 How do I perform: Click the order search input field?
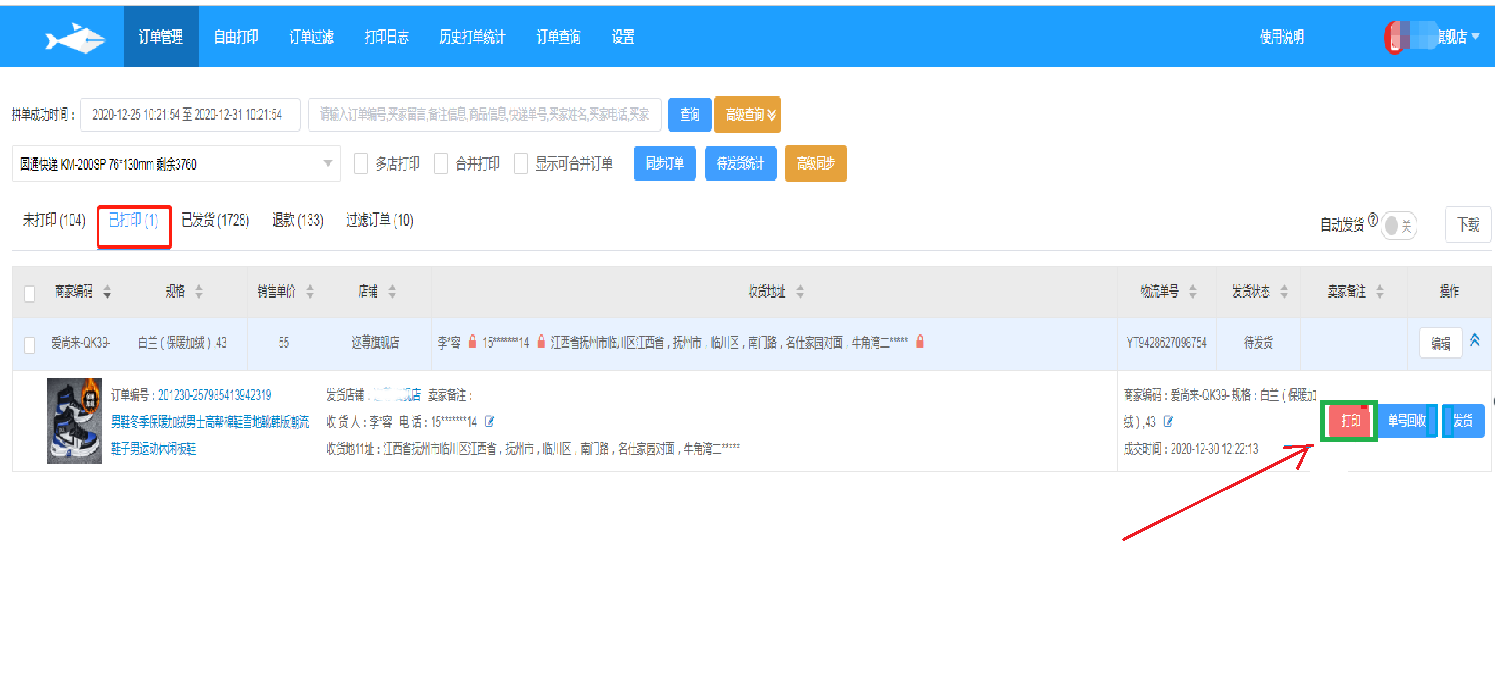coord(485,115)
